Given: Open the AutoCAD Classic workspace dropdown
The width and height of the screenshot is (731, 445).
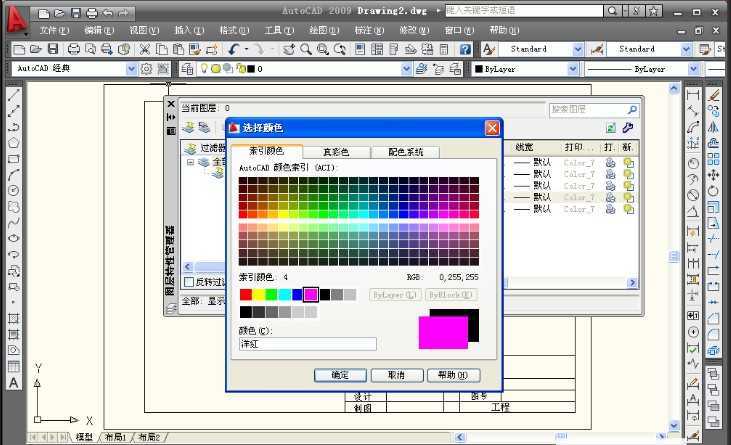Looking at the screenshot, I should (x=131, y=69).
